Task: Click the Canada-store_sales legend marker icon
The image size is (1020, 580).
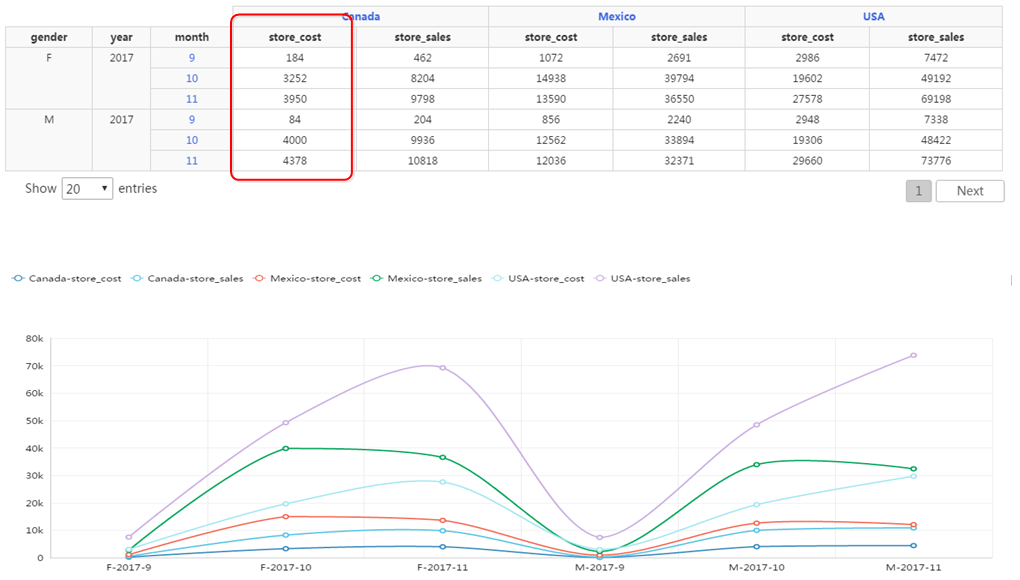Action: point(138,278)
